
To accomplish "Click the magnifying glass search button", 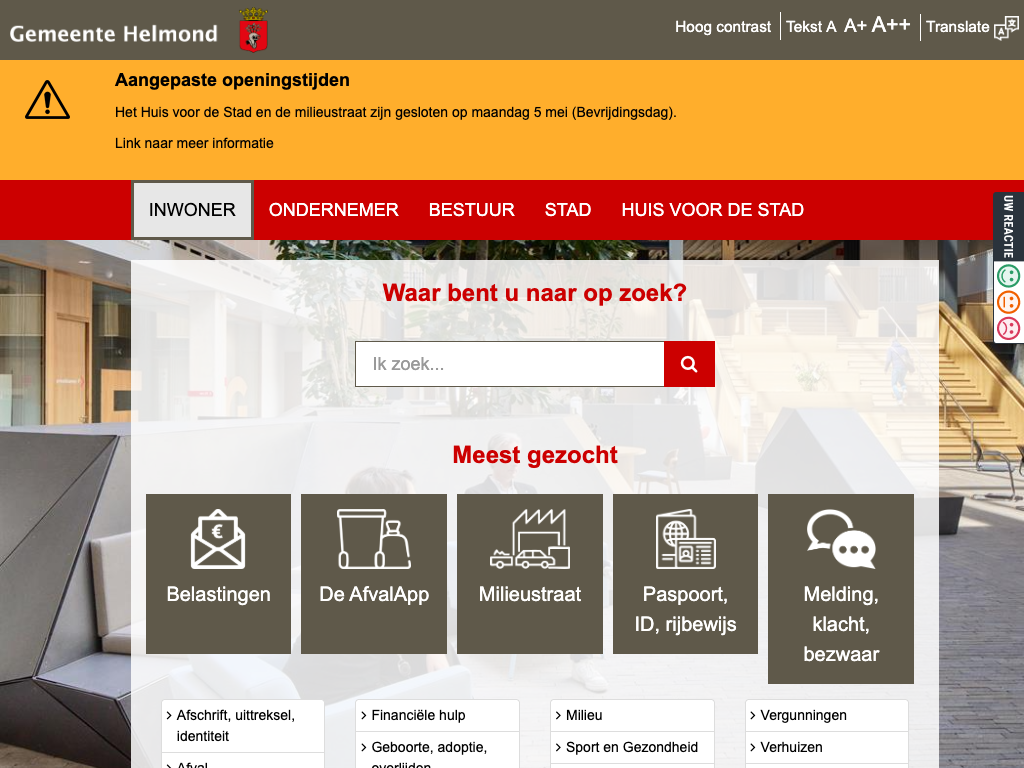I will pos(689,364).
